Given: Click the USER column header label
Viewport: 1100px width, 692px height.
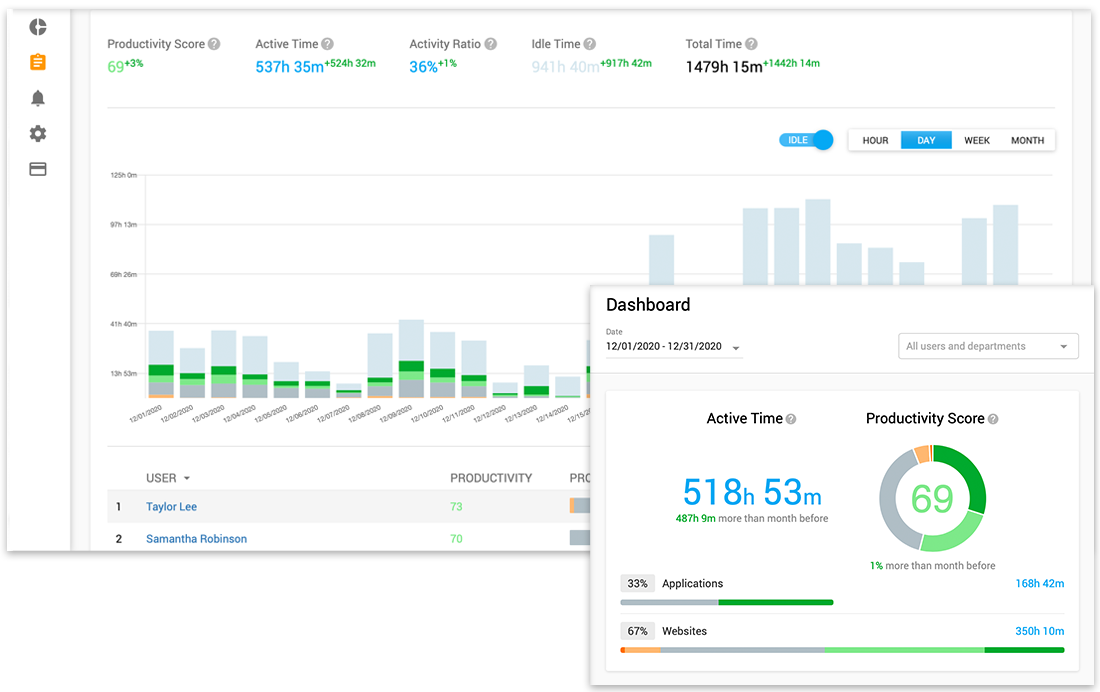Looking at the screenshot, I should pyautogui.click(x=161, y=478).
